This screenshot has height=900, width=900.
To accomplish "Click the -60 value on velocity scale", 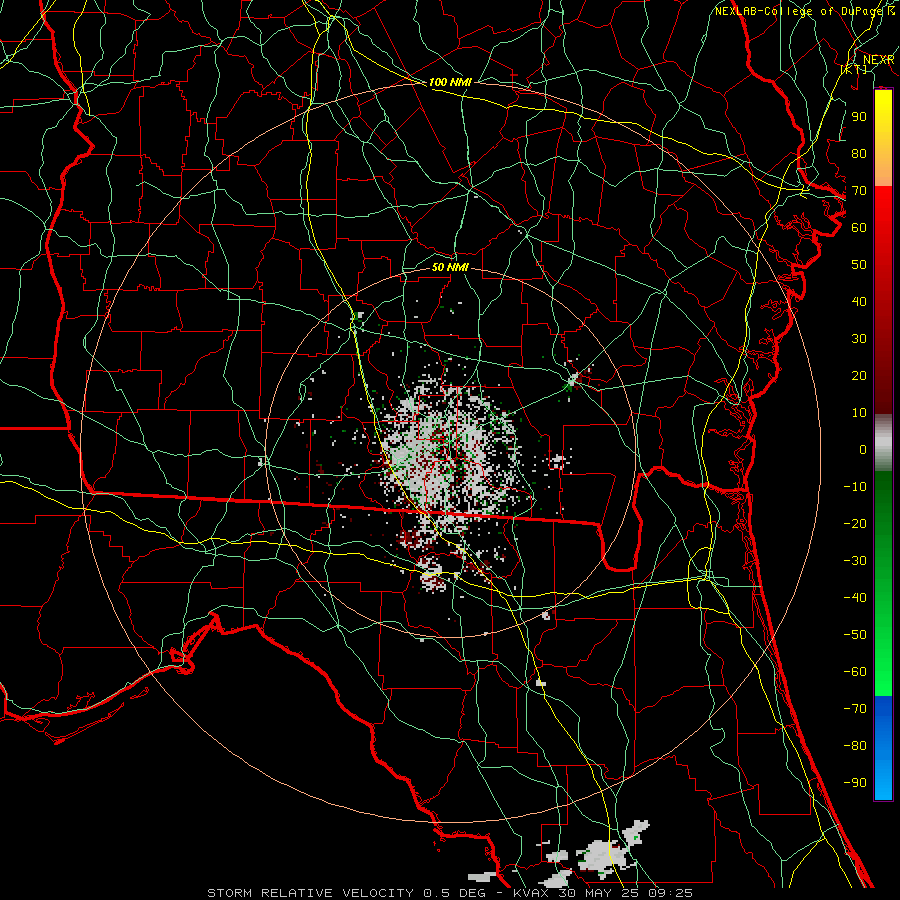I will [855, 672].
